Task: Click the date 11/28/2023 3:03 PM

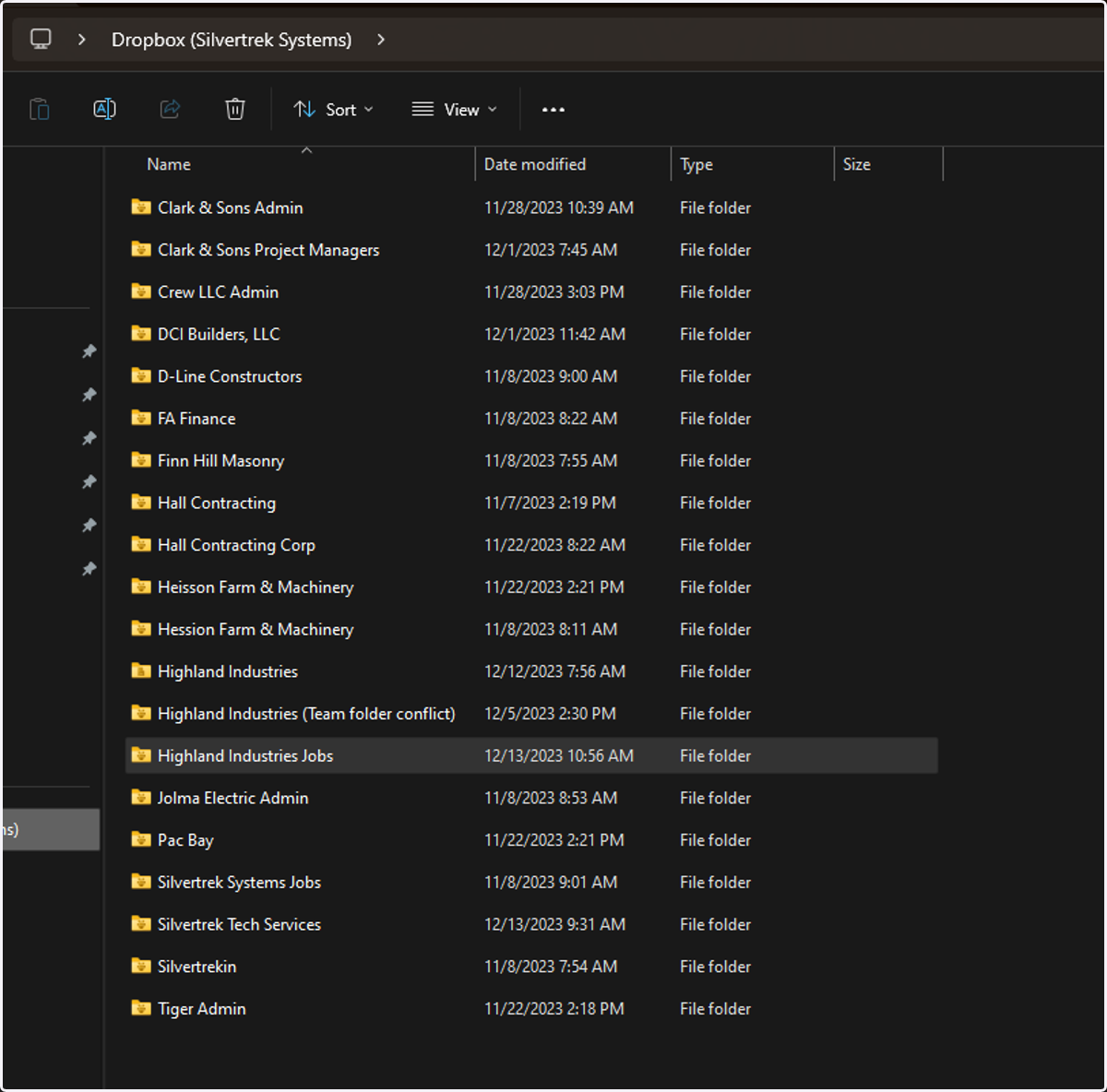Action: click(x=553, y=292)
